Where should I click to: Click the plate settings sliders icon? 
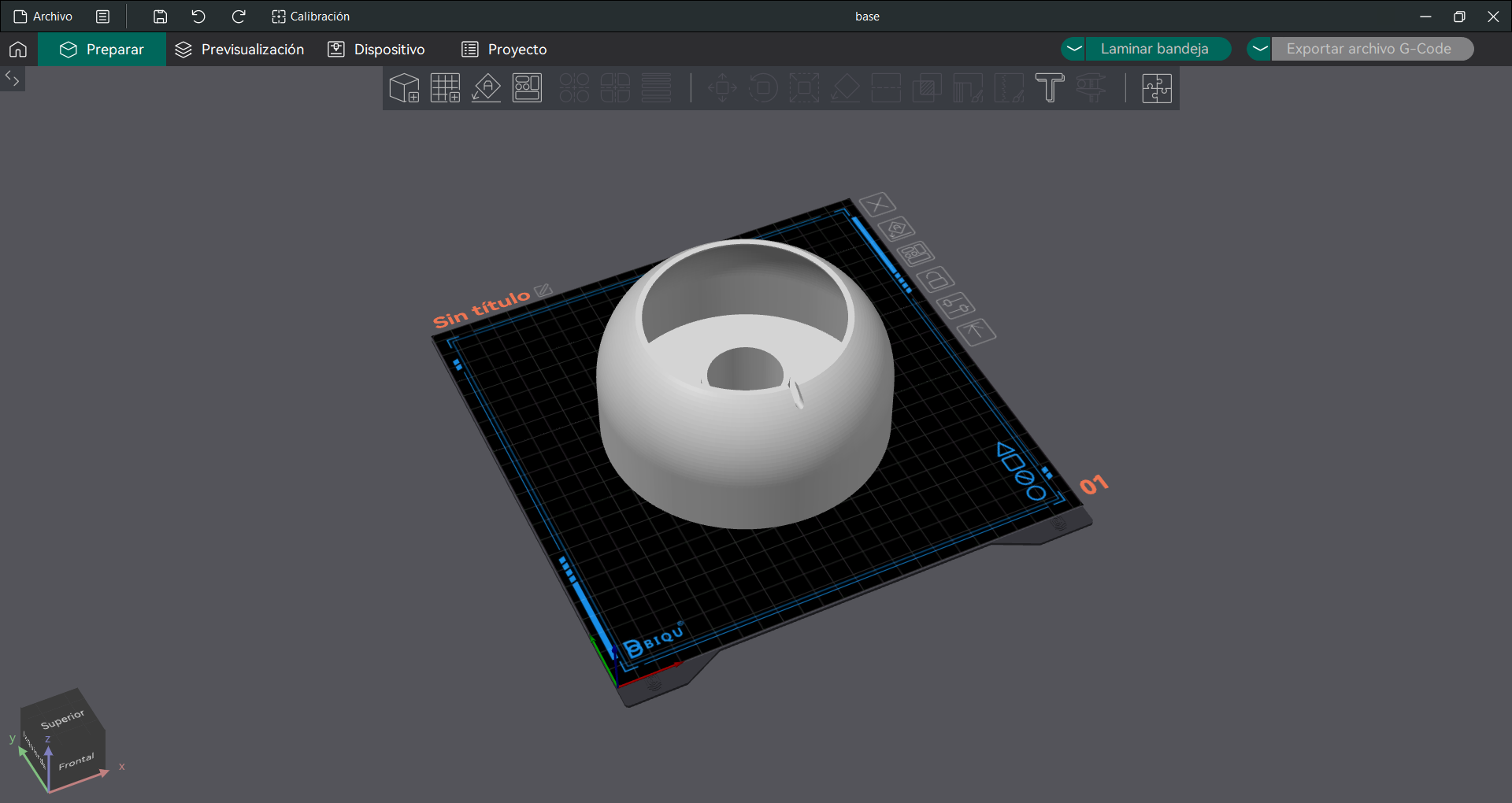pyautogui.click(x=955, y=305)
